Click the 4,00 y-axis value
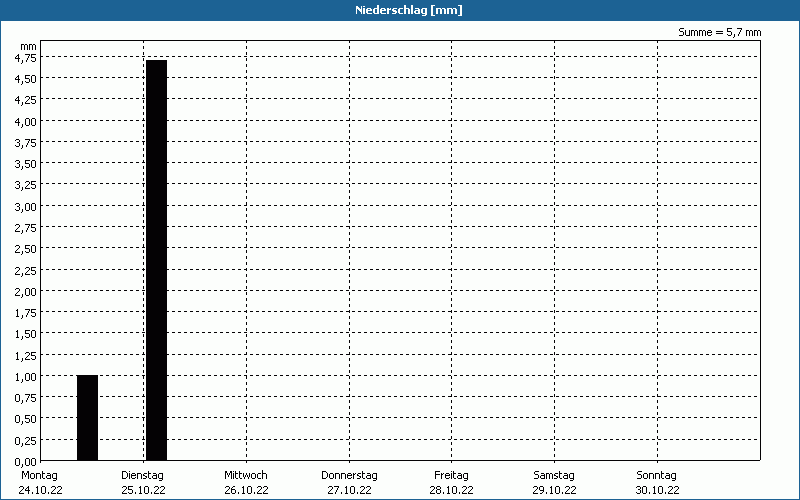Viewport: 800px width, 500px height. pyautogui.click(x=26, y=122)
